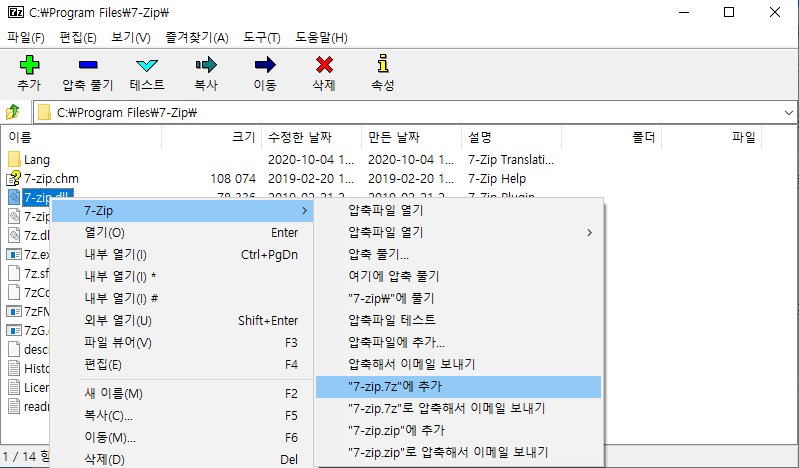Choose 복사(C)... in context menu
Screen dimensions: 799x468
pos(182,415)
